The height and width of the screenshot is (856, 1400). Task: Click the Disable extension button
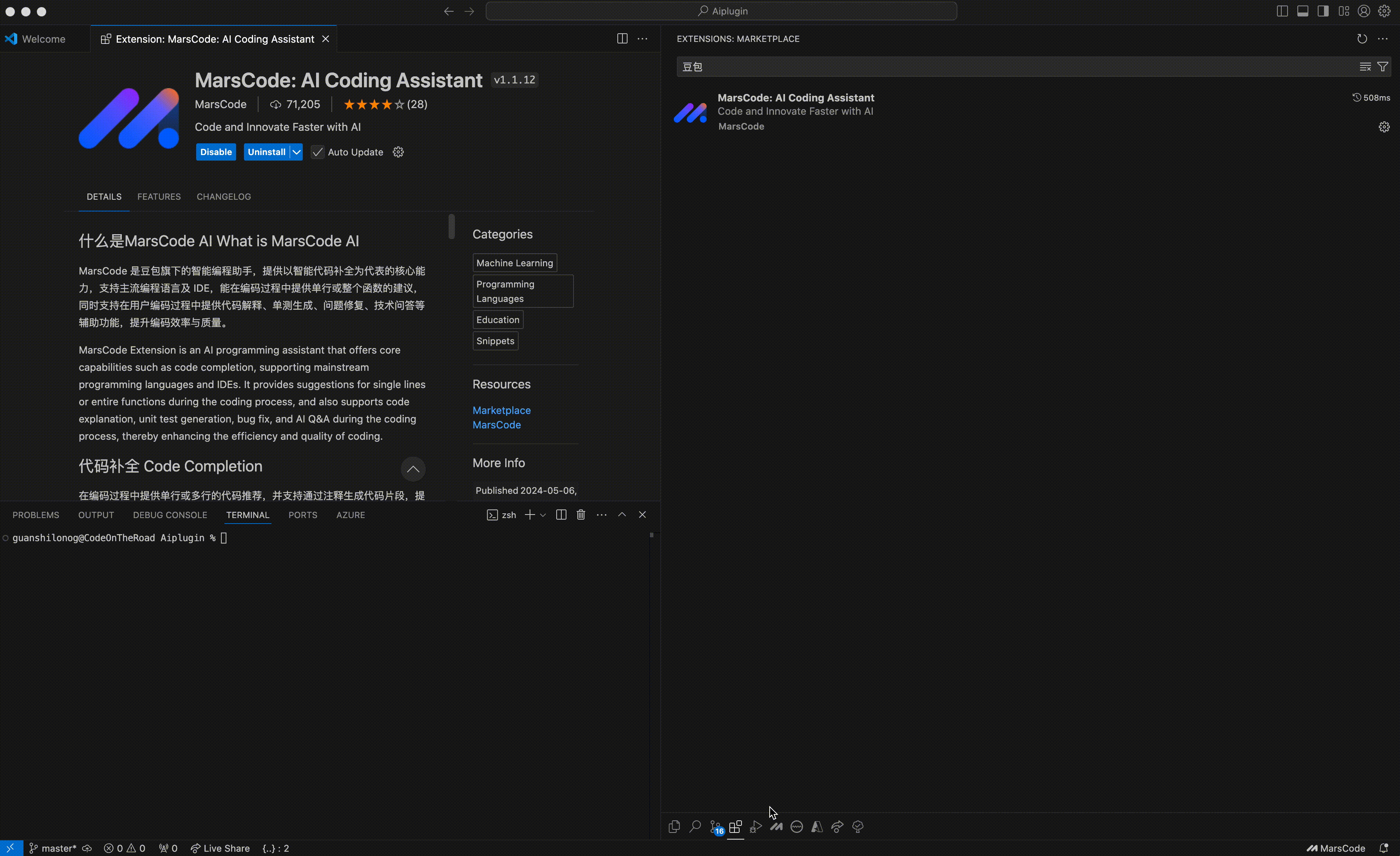216,152
